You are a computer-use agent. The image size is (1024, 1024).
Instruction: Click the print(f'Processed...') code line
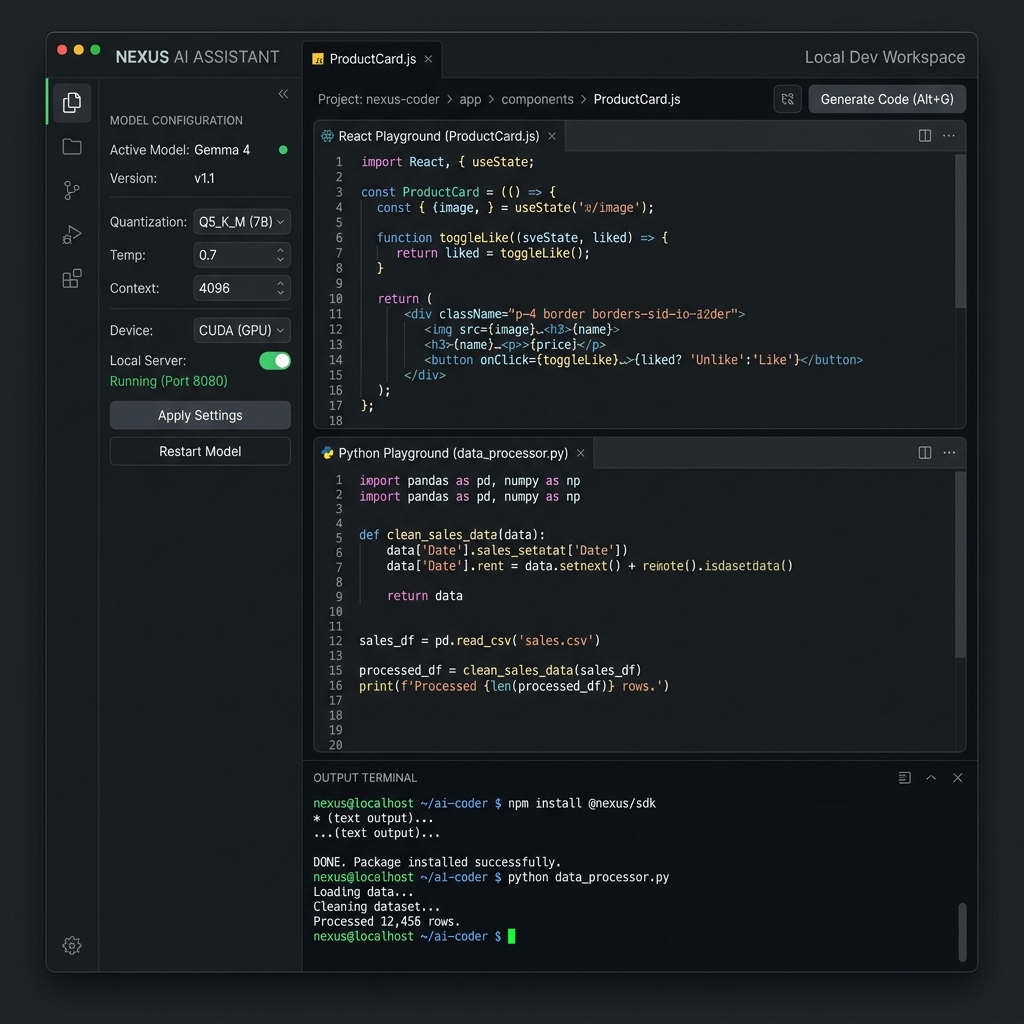click(x=514, y=686)
